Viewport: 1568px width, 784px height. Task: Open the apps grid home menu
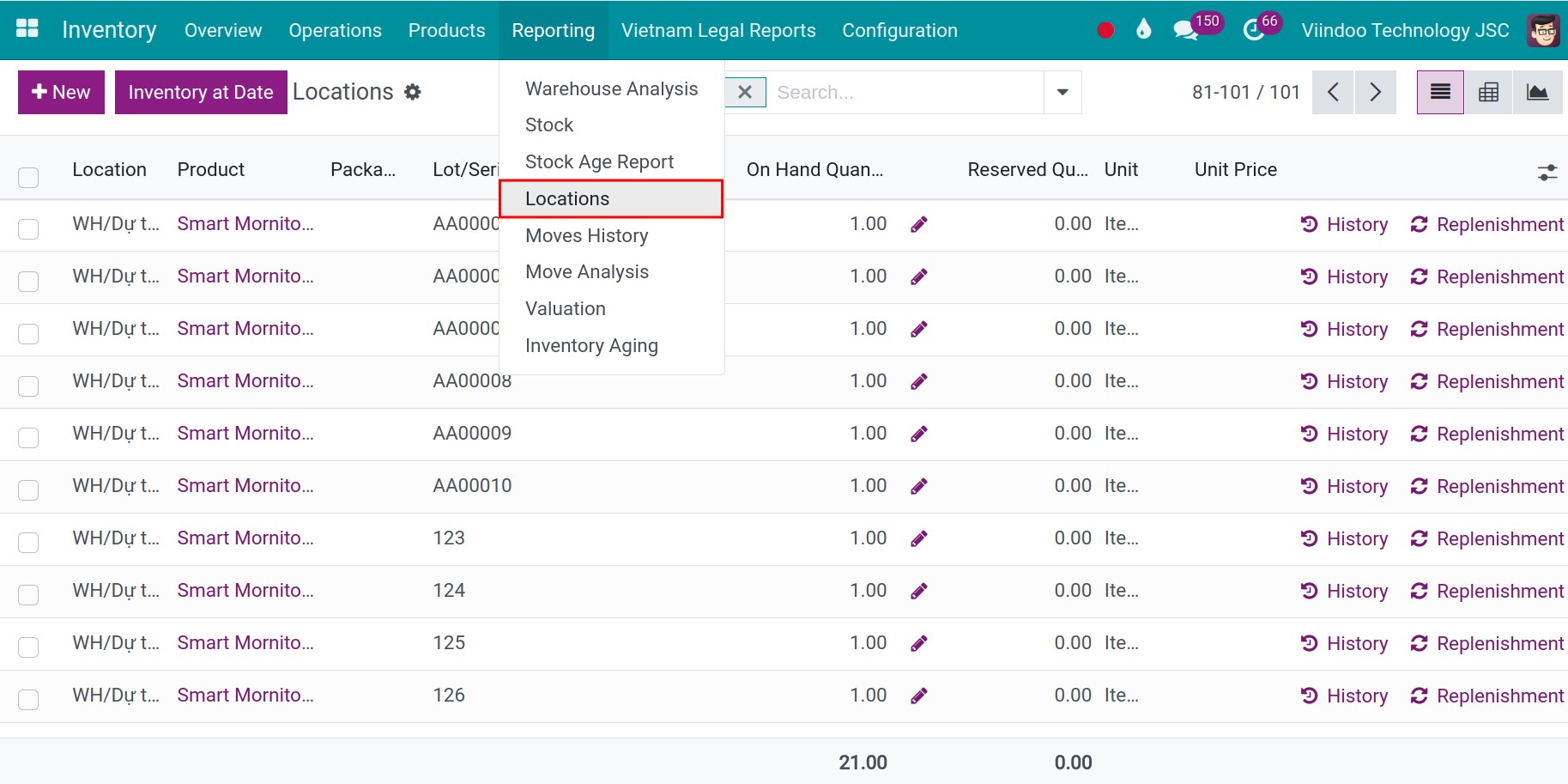coord(27,29)
